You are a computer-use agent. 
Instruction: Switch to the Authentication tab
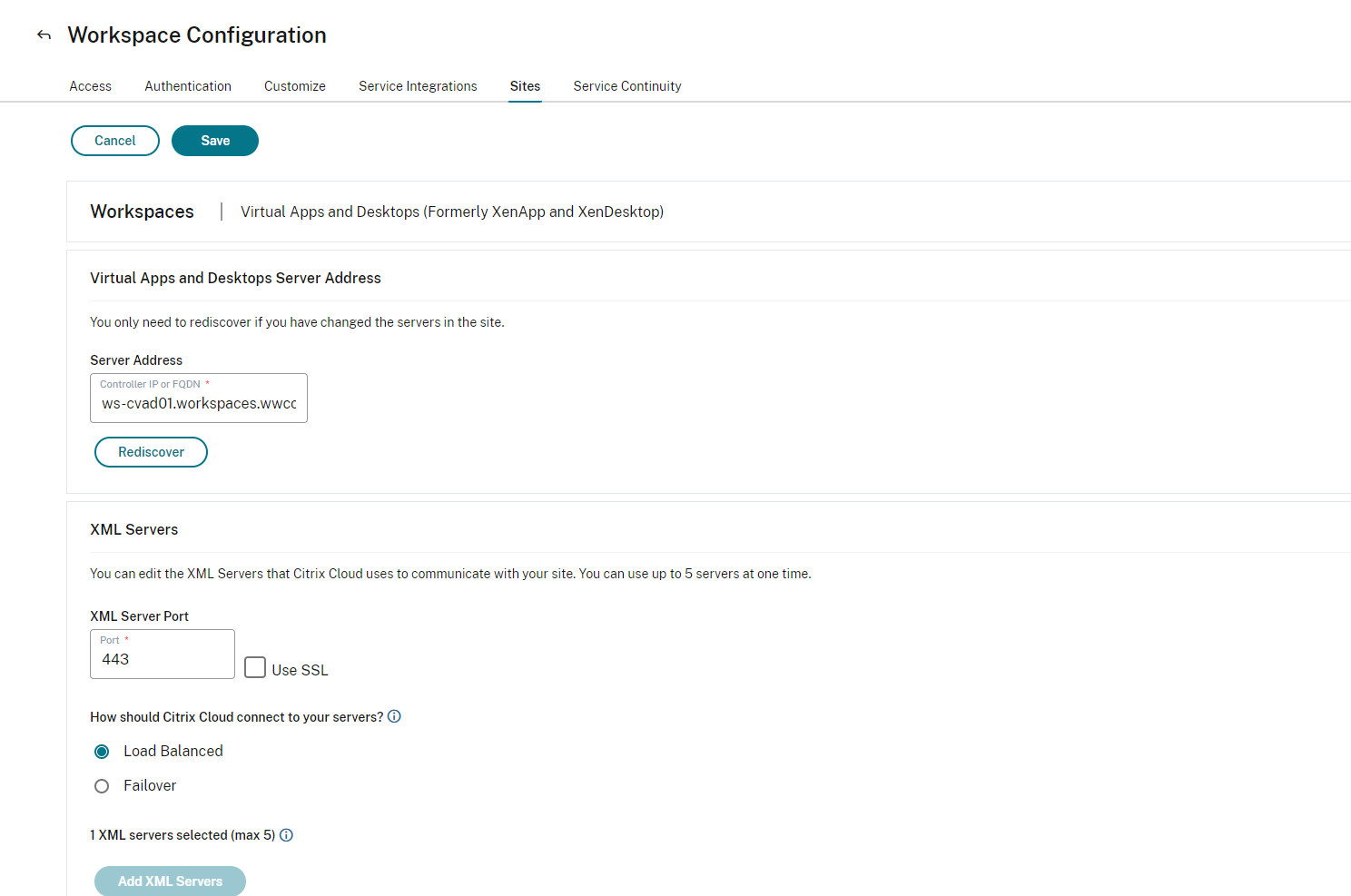(188, 86)
